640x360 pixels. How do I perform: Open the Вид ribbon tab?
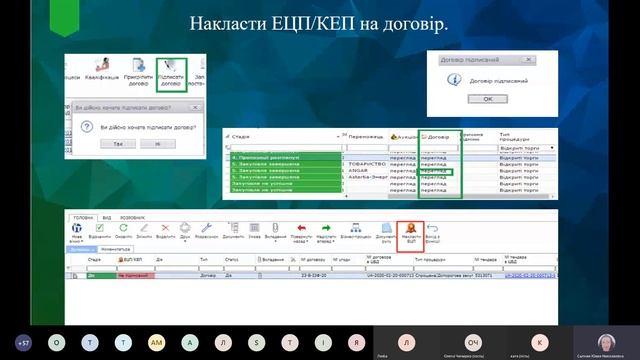(x=107, y=218)
